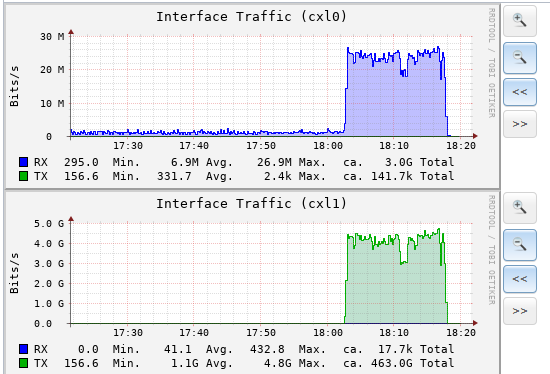Click the cxl1 TX max value 4.8G
Viewport: 550px width, 374px height.
277,363
